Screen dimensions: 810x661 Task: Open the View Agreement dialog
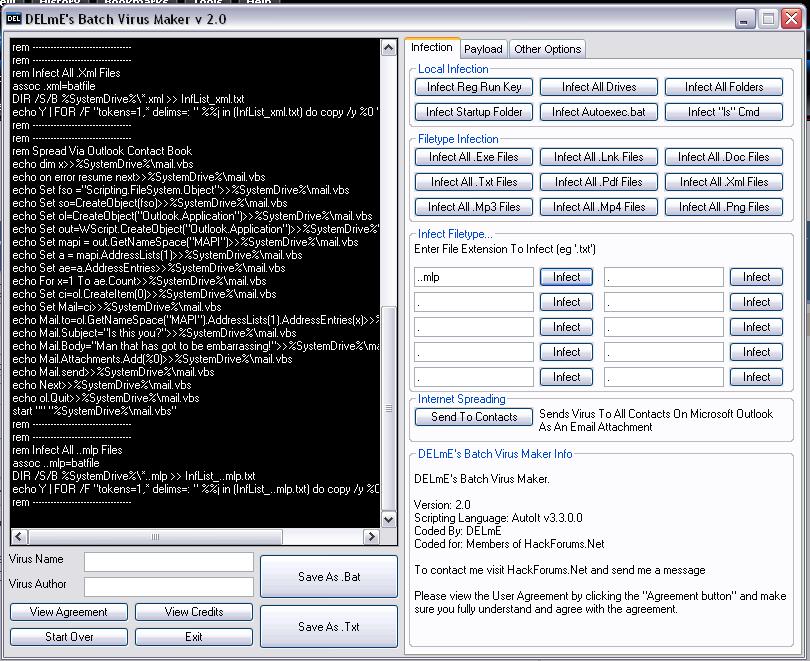pos(69,612)
